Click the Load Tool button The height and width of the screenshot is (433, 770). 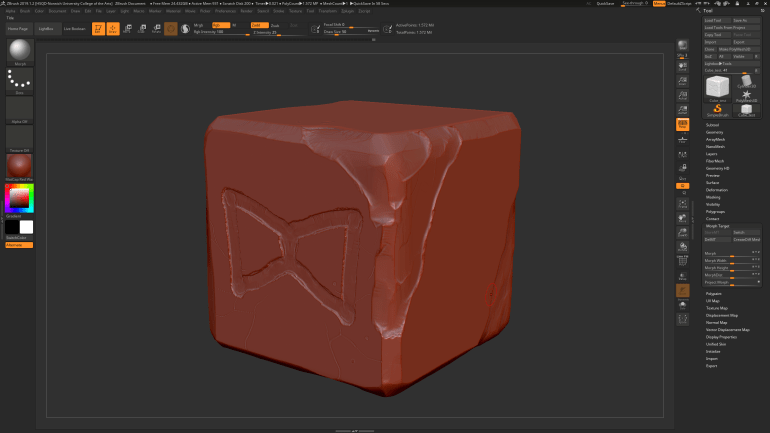tap(717, 21)
